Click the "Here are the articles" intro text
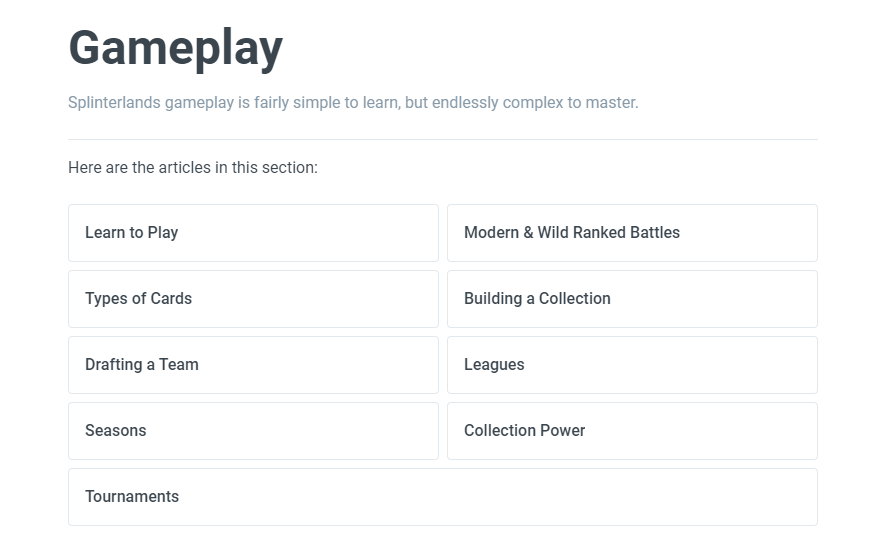Screen dimensions: 887x533 tap(193, 167)
